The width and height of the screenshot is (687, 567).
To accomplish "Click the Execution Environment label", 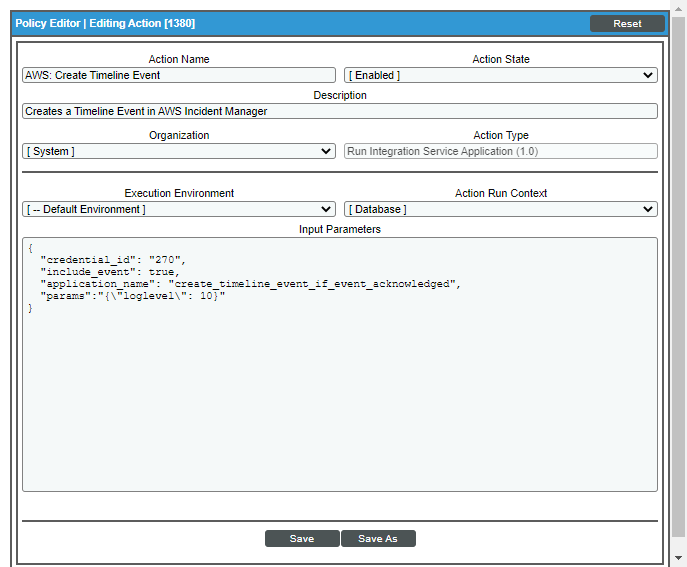I will pos(179,193).
